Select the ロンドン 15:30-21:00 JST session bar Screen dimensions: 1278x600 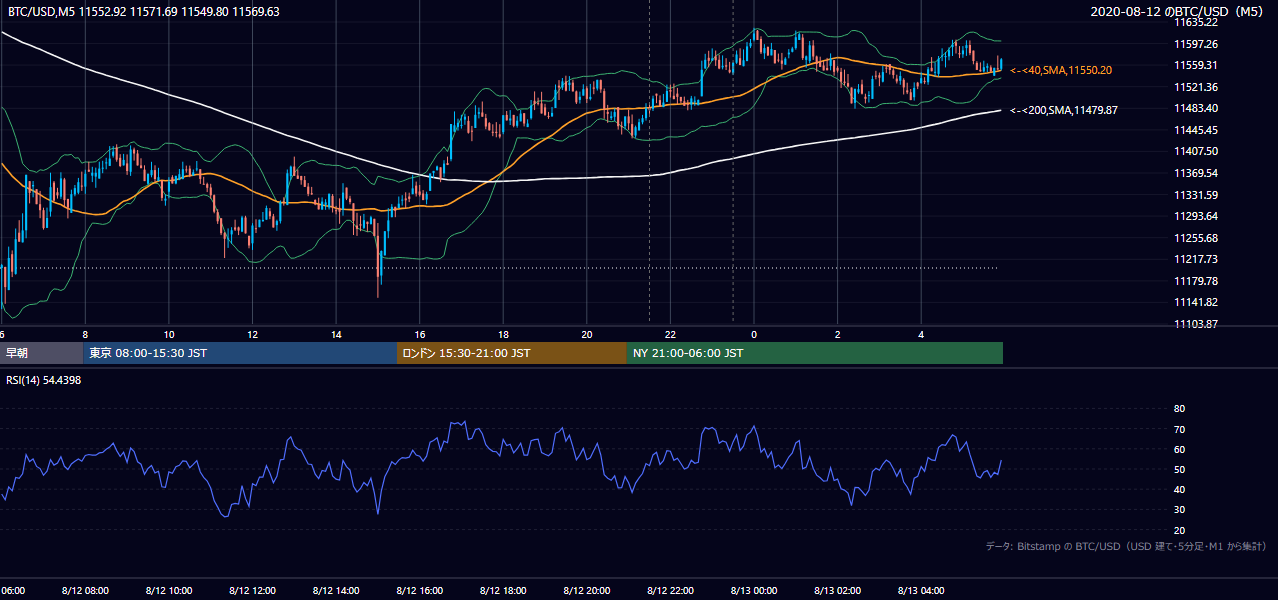[512, 353]
